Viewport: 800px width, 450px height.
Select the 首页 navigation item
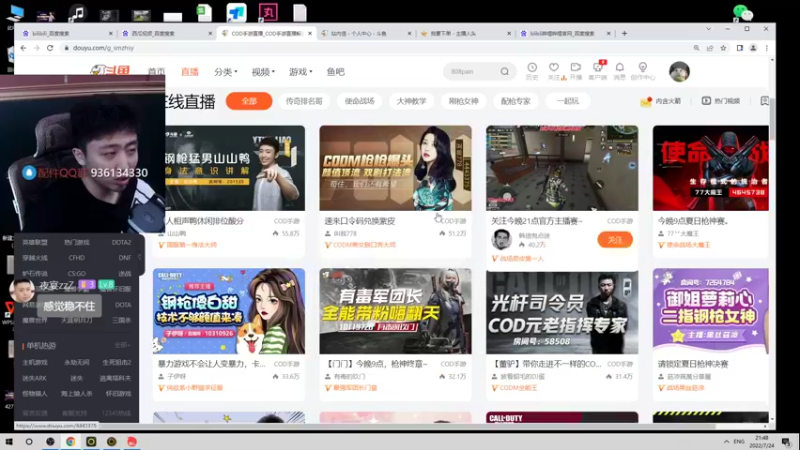click(156, 72)
